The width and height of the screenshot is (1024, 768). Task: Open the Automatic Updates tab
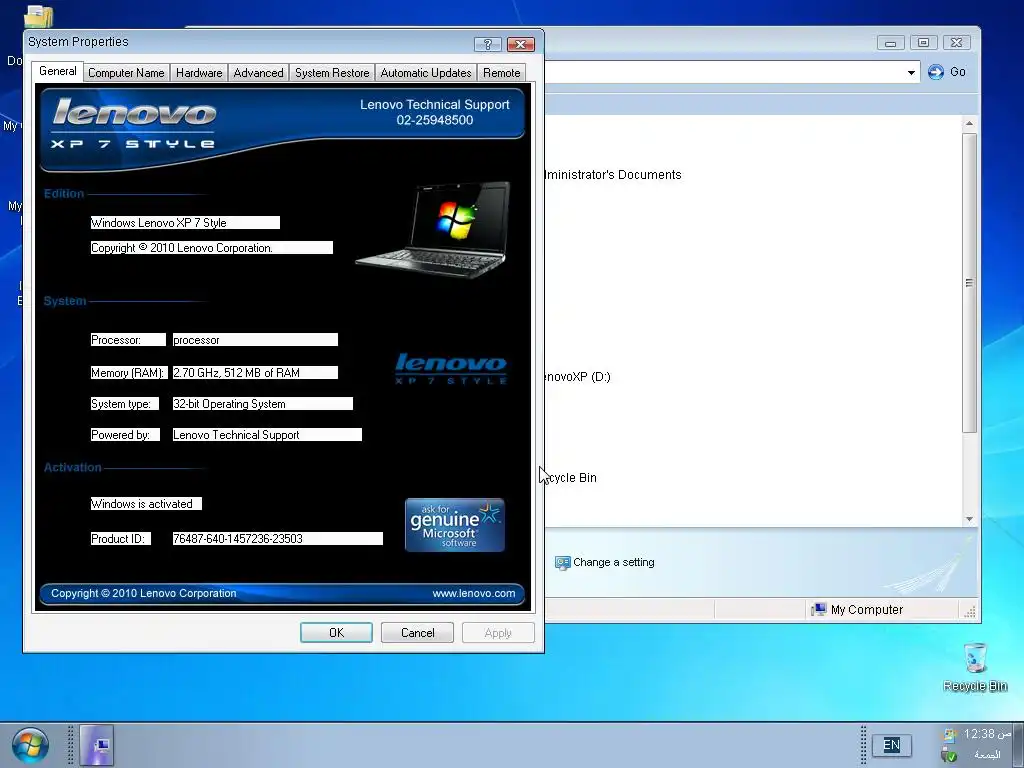(x=426, y=72)
